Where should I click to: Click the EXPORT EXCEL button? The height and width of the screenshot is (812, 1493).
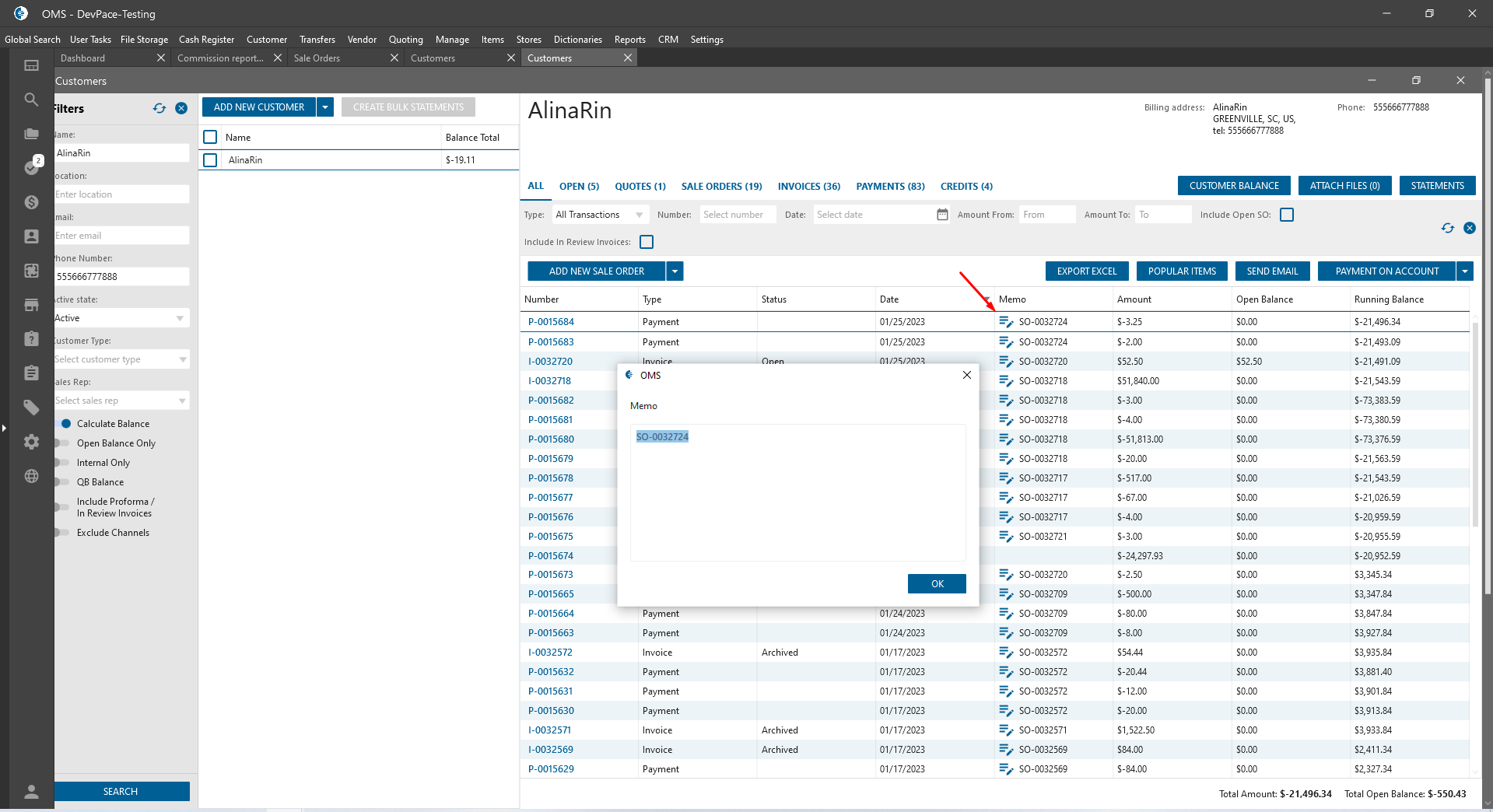pos(1086,271)
